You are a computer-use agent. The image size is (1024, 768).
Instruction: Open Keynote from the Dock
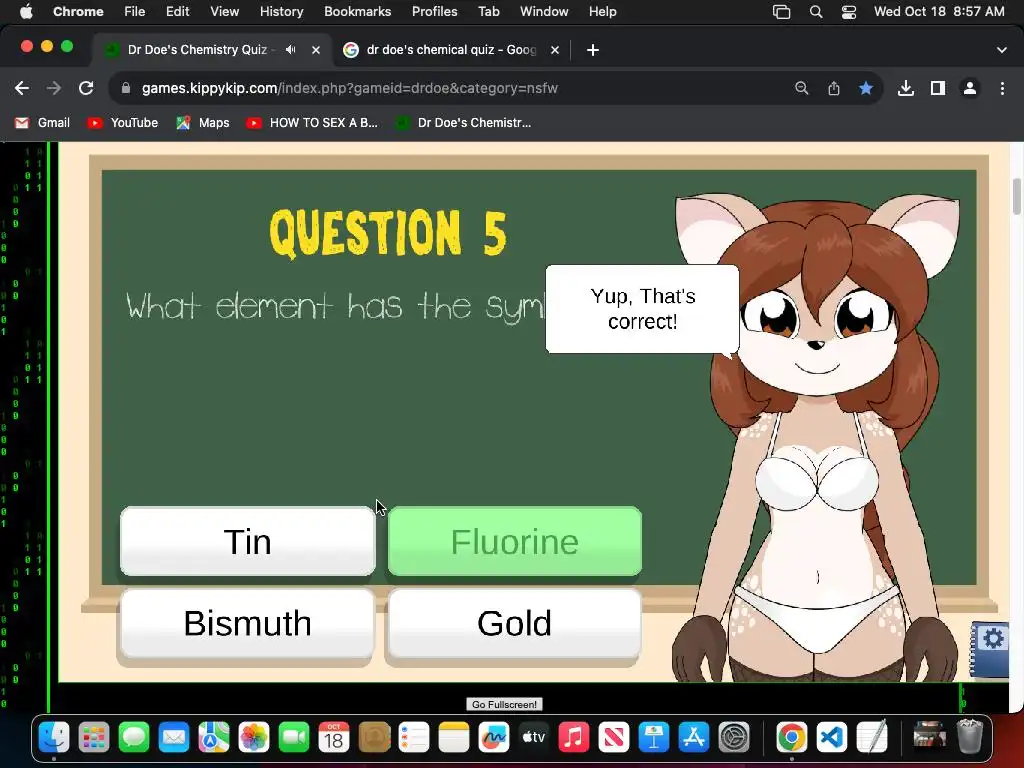click(654, 738)
